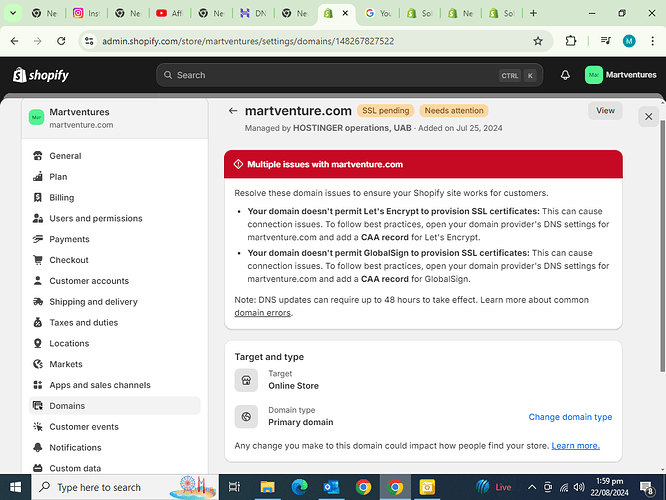Screen dimensions: 666x500
Task: Click the Apps and sales channels icon
Action: (38, 385)
